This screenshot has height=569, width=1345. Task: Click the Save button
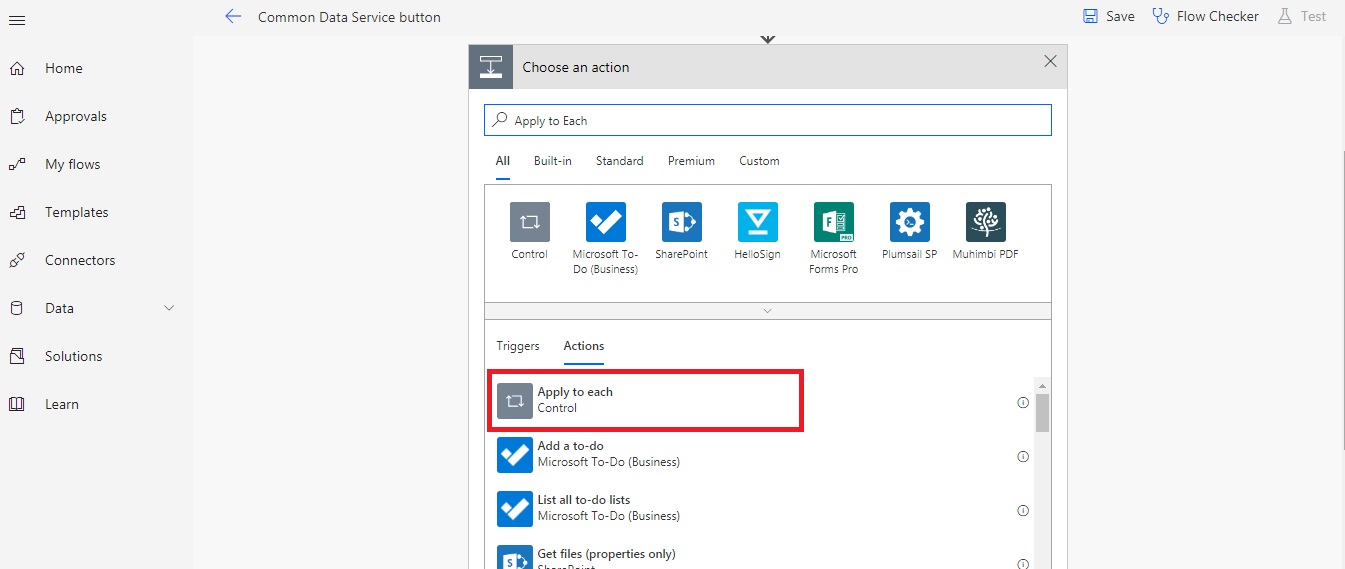pos(1109,16)
